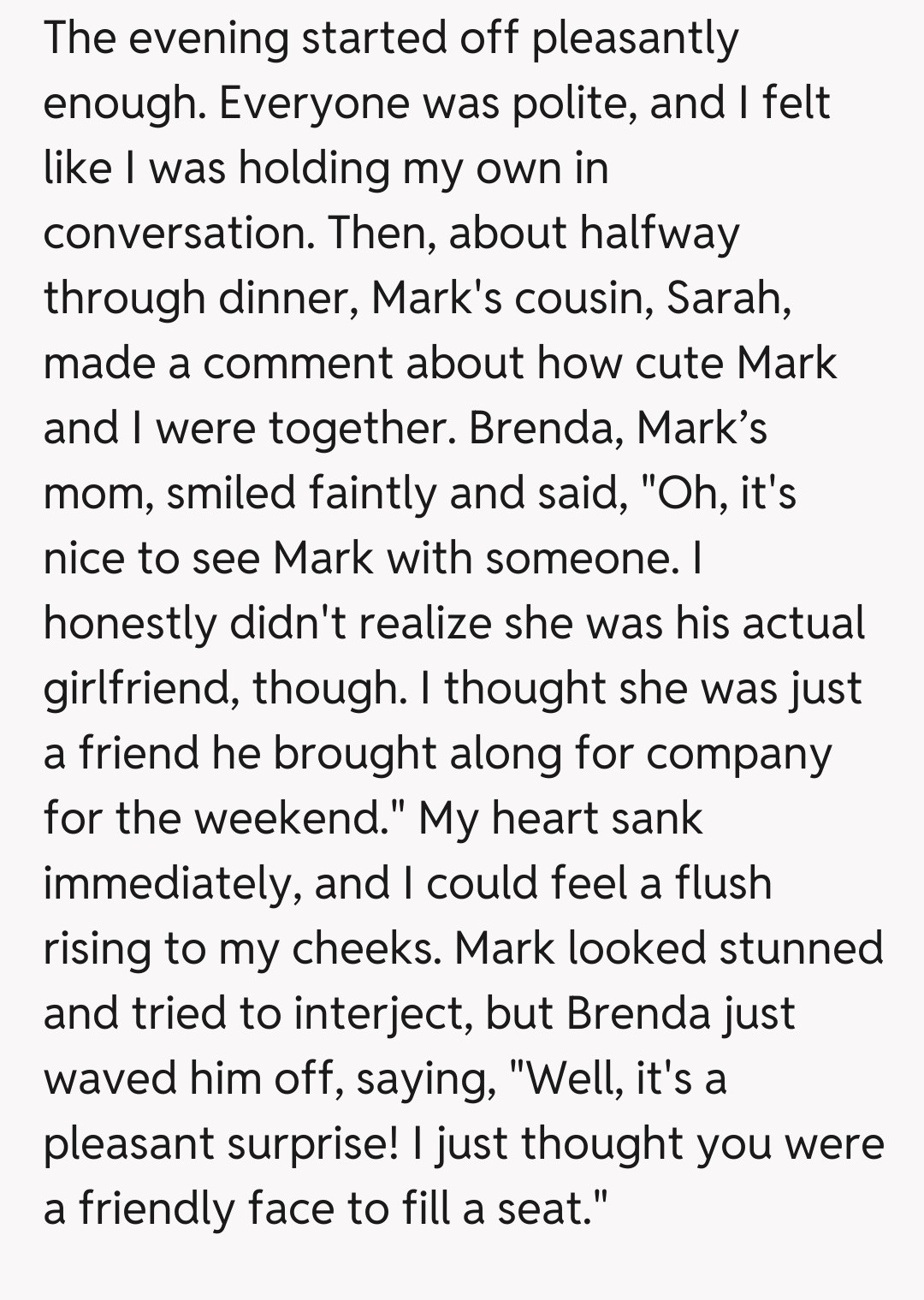The image size is (924, 1300).
Task: Select the word "halfway" in the paragraph
Action: (x=659, y=233)
